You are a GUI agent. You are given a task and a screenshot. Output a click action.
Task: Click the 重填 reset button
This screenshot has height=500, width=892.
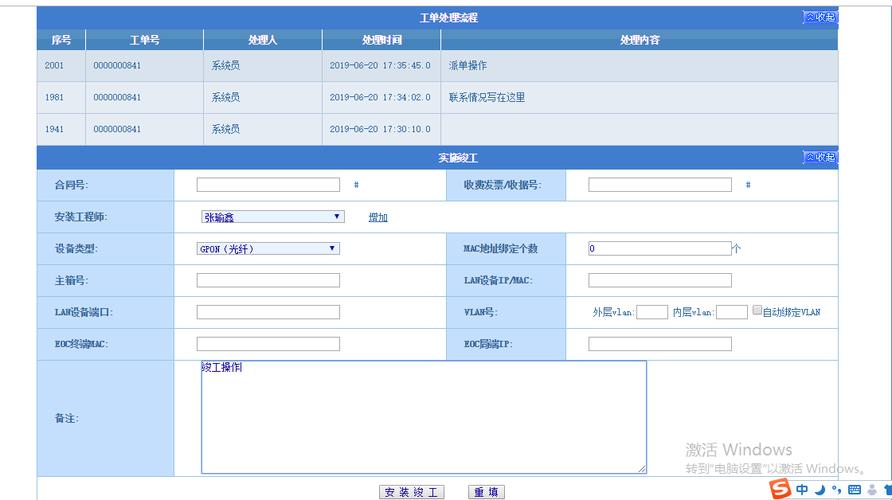[x=486, y=492]
